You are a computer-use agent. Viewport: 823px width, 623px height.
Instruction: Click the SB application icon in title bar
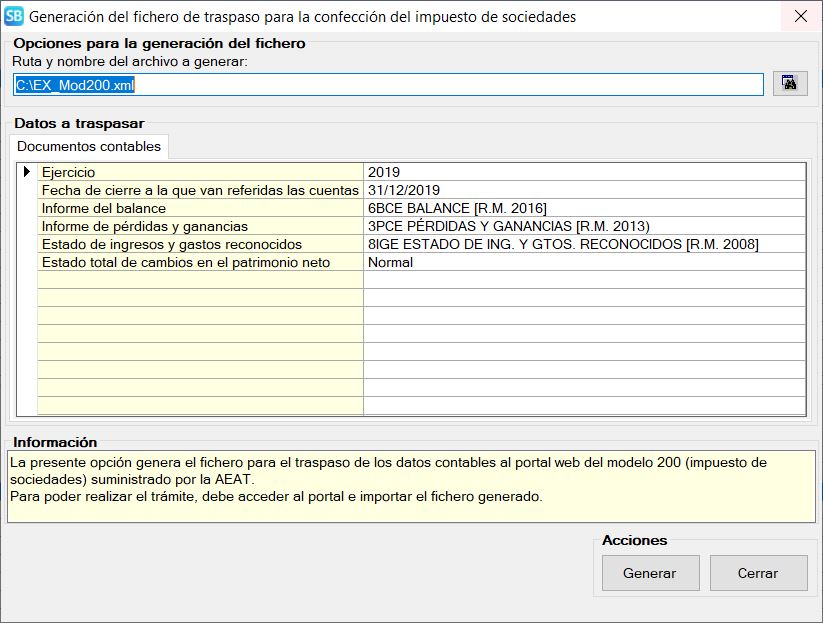tap(14, 16)
